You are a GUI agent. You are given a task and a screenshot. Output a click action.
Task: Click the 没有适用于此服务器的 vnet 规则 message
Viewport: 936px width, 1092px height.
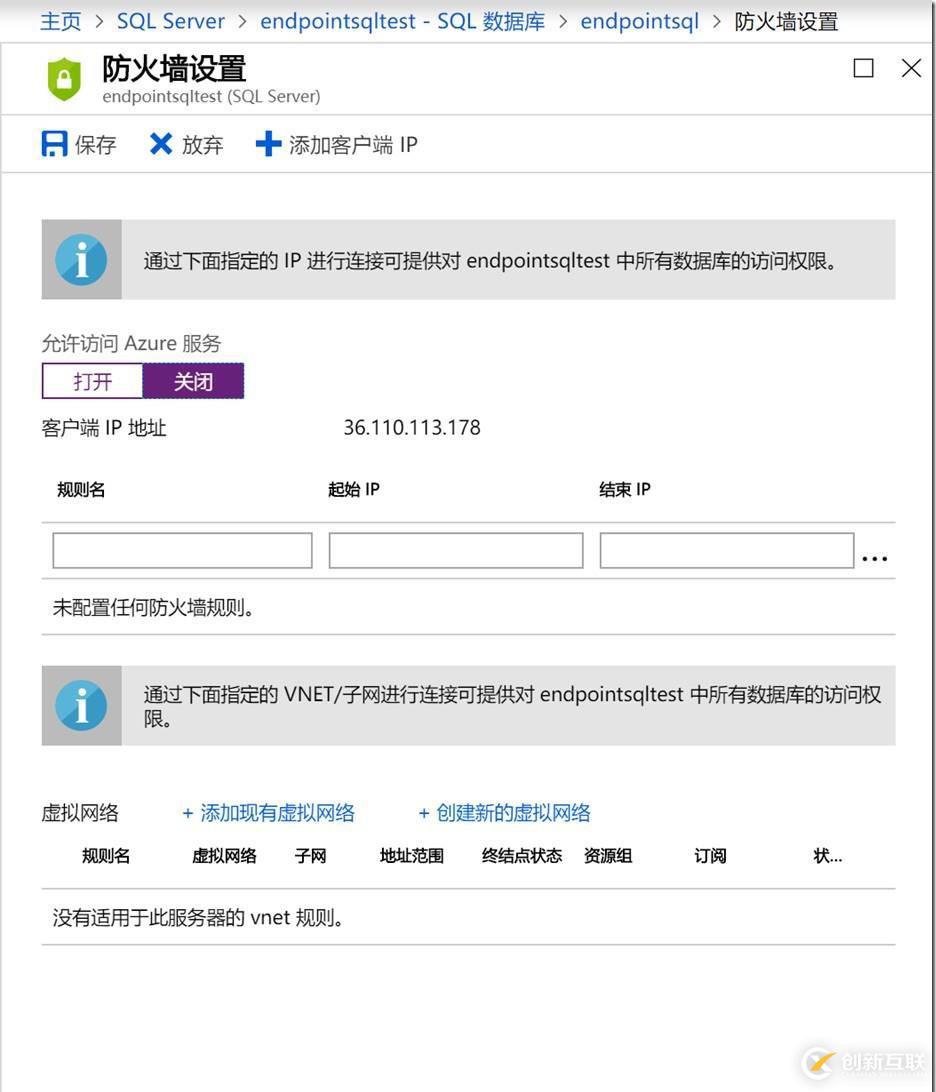[198, 918]
